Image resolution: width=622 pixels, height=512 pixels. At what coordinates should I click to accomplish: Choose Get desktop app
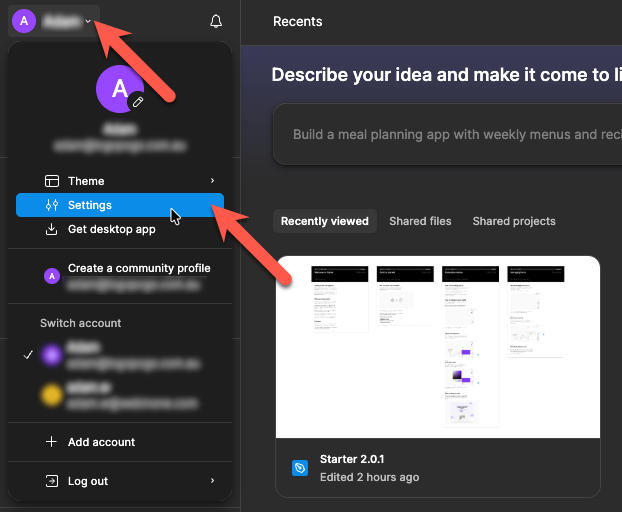(120, 229)
